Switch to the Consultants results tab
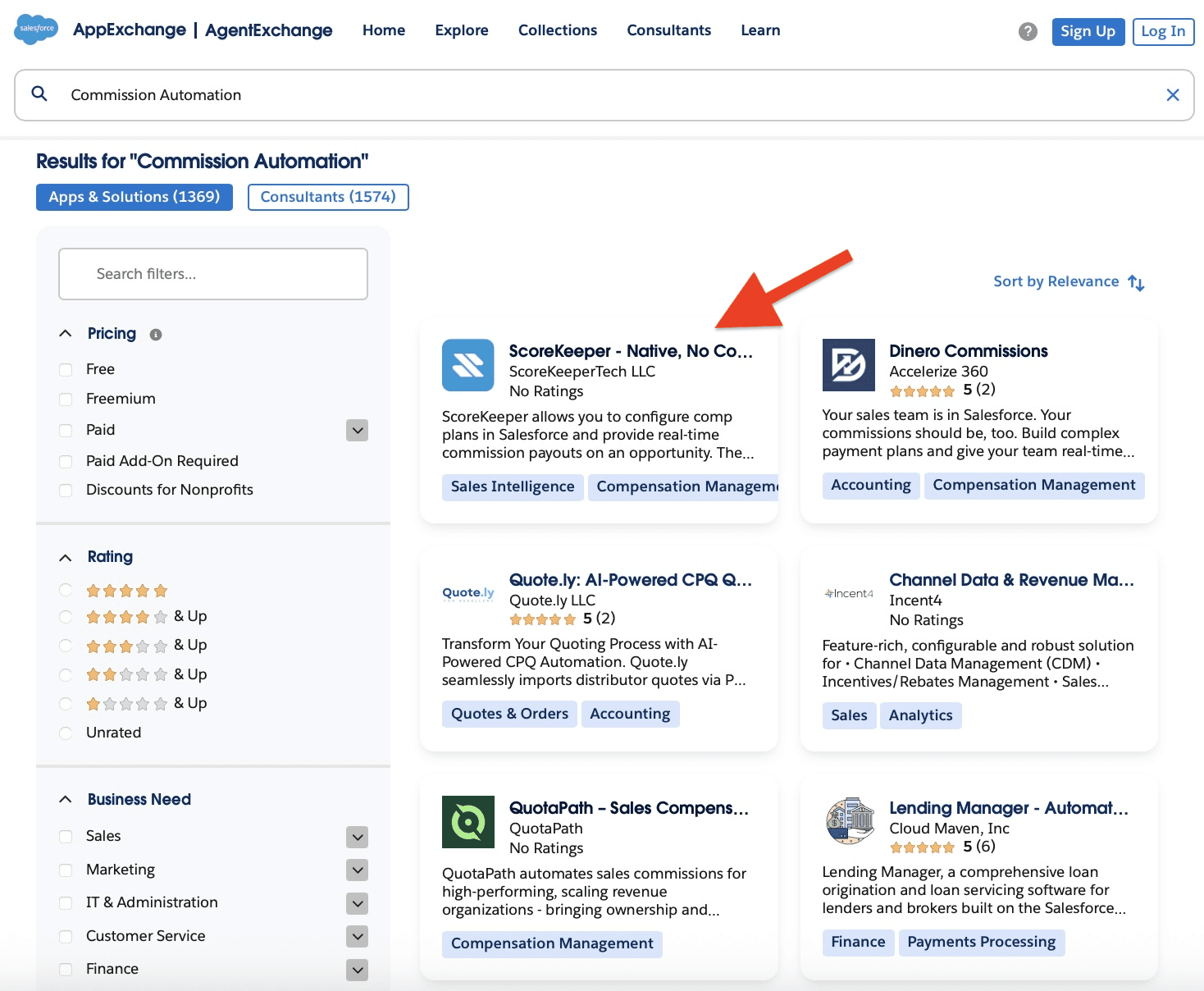 coord(327,197)
